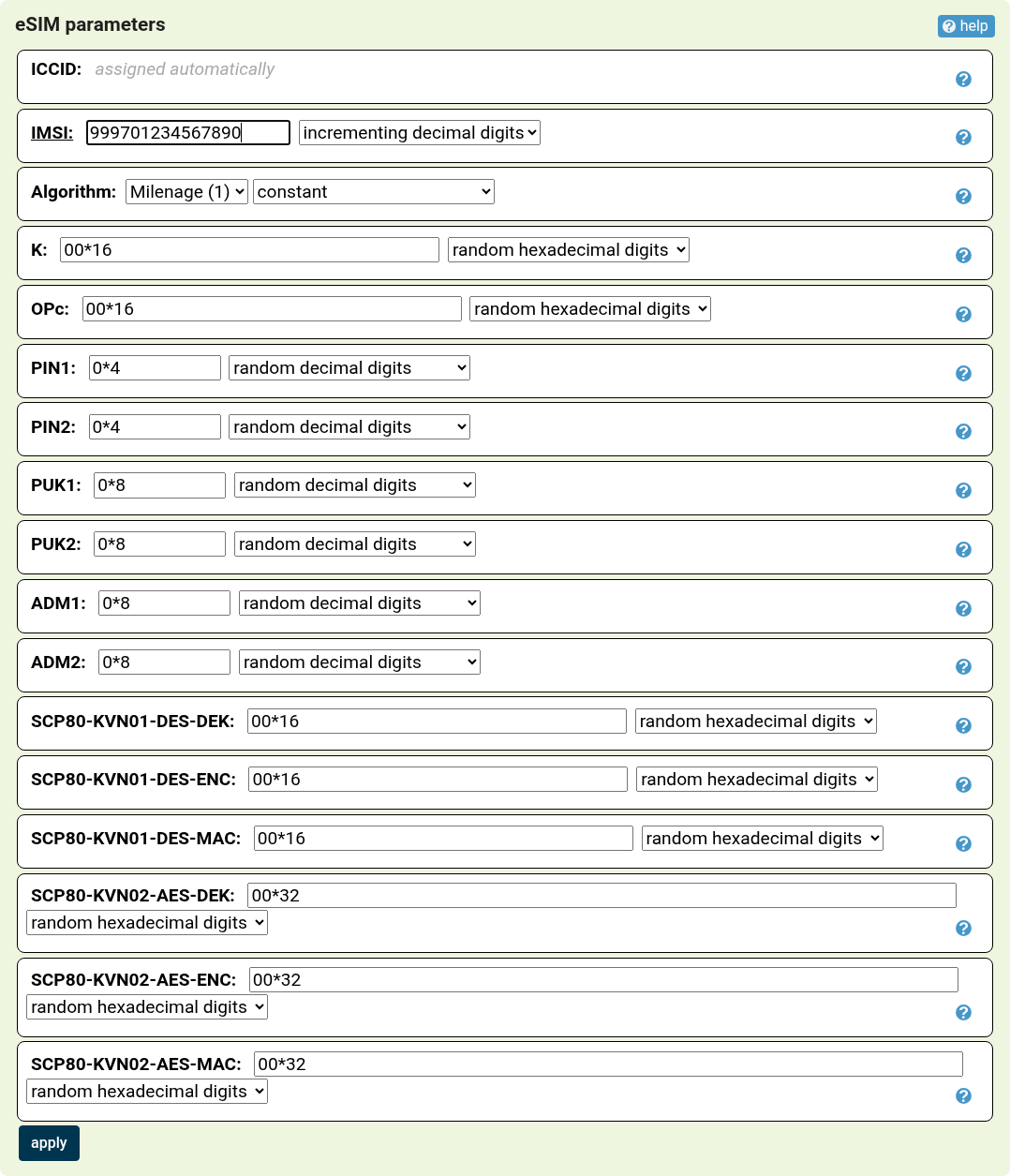Click the SCP80-KVN02-AES-MAC help icon

point(963,1094)
